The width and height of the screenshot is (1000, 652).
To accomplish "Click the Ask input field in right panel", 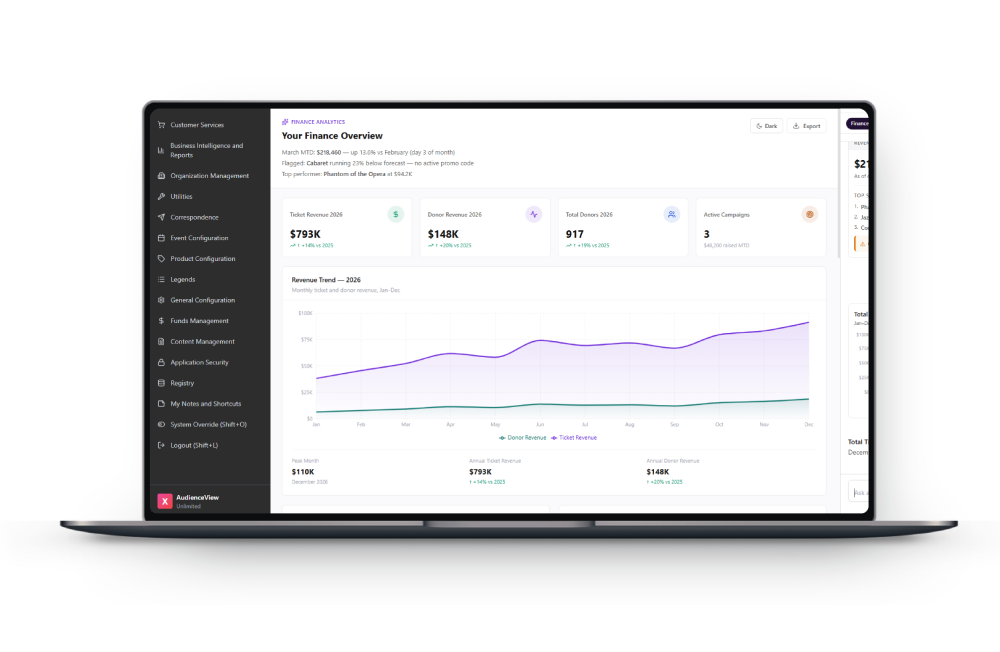I will click(859, 493).
